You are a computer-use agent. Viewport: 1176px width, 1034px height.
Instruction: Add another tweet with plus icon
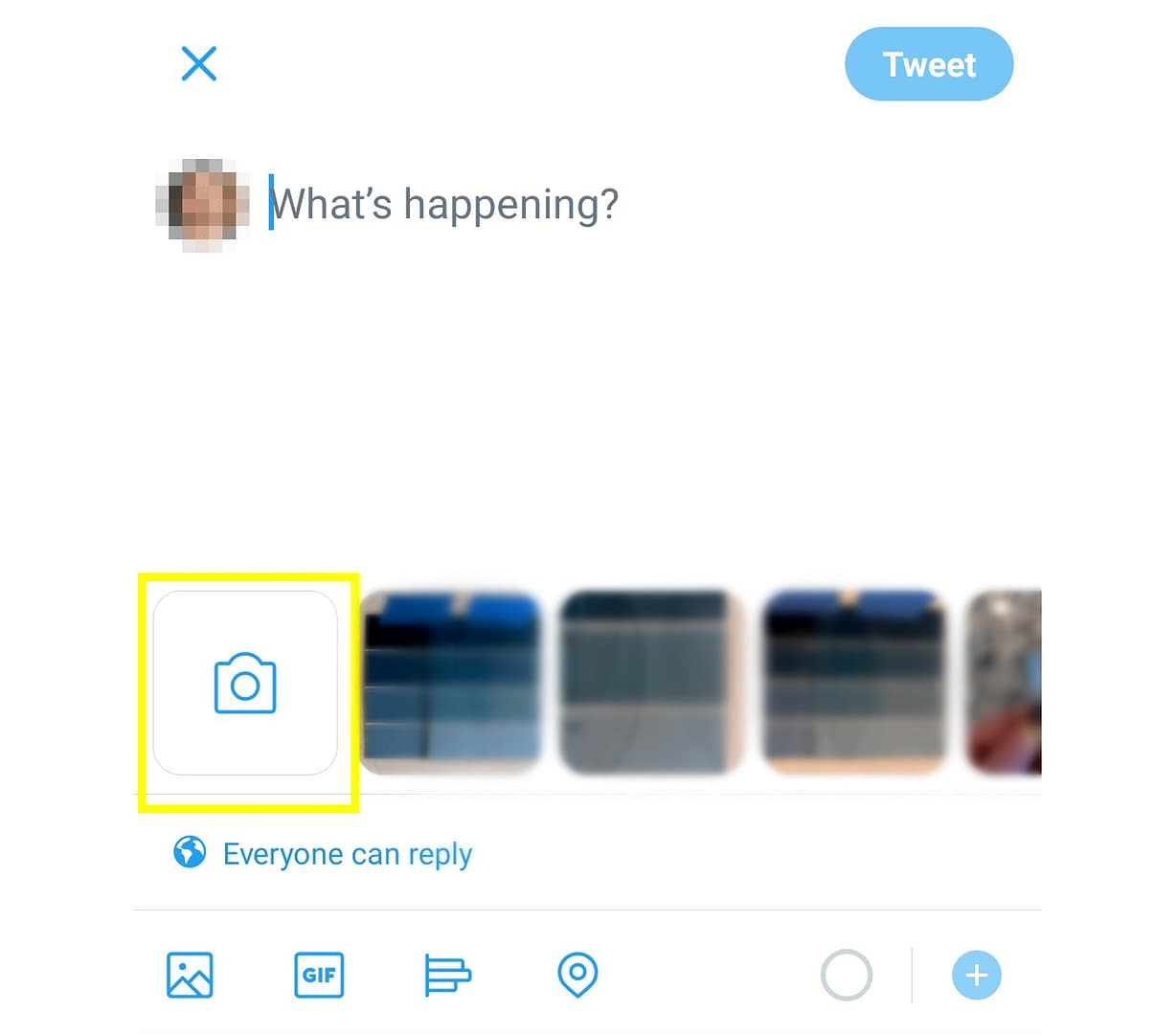[977, 976]
